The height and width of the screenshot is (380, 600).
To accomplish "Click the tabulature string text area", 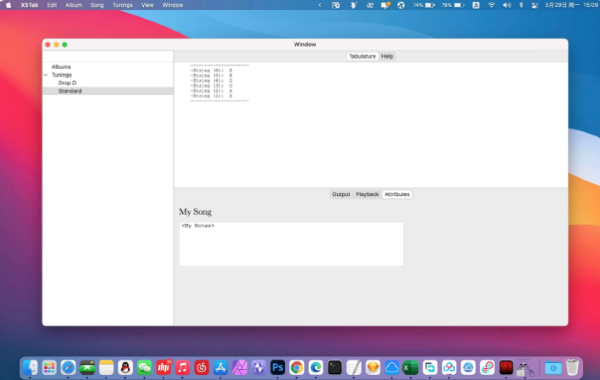I will tap(371, 125).
